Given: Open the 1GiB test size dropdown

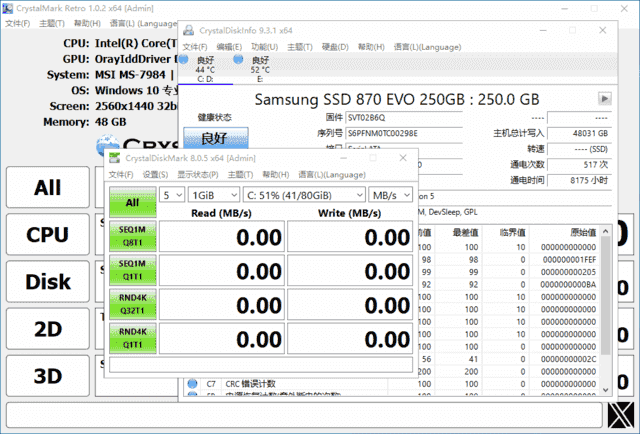Looking at the screenshot, I should tap(214, 194).
